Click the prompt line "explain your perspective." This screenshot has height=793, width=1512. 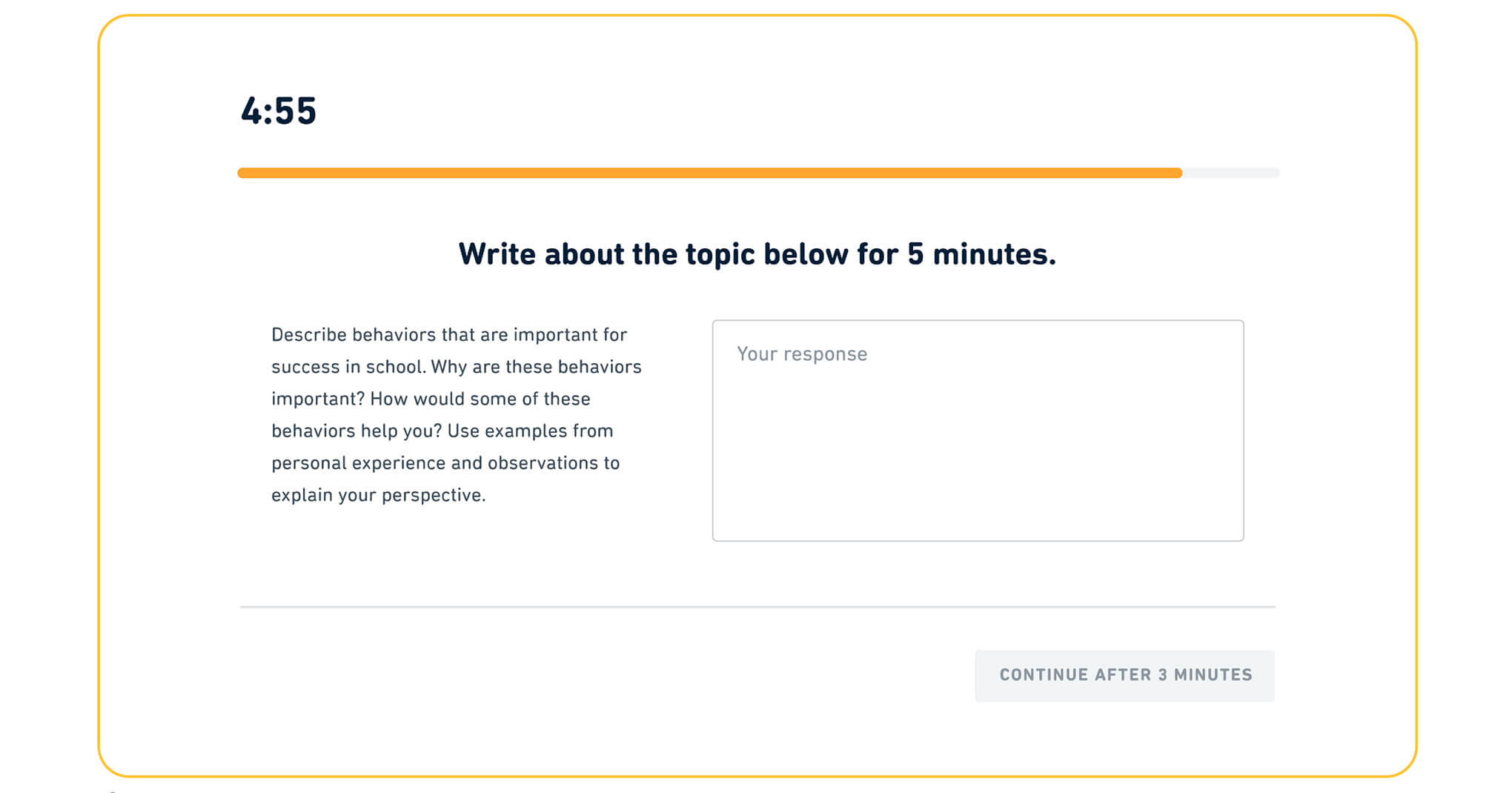[378, 495]
